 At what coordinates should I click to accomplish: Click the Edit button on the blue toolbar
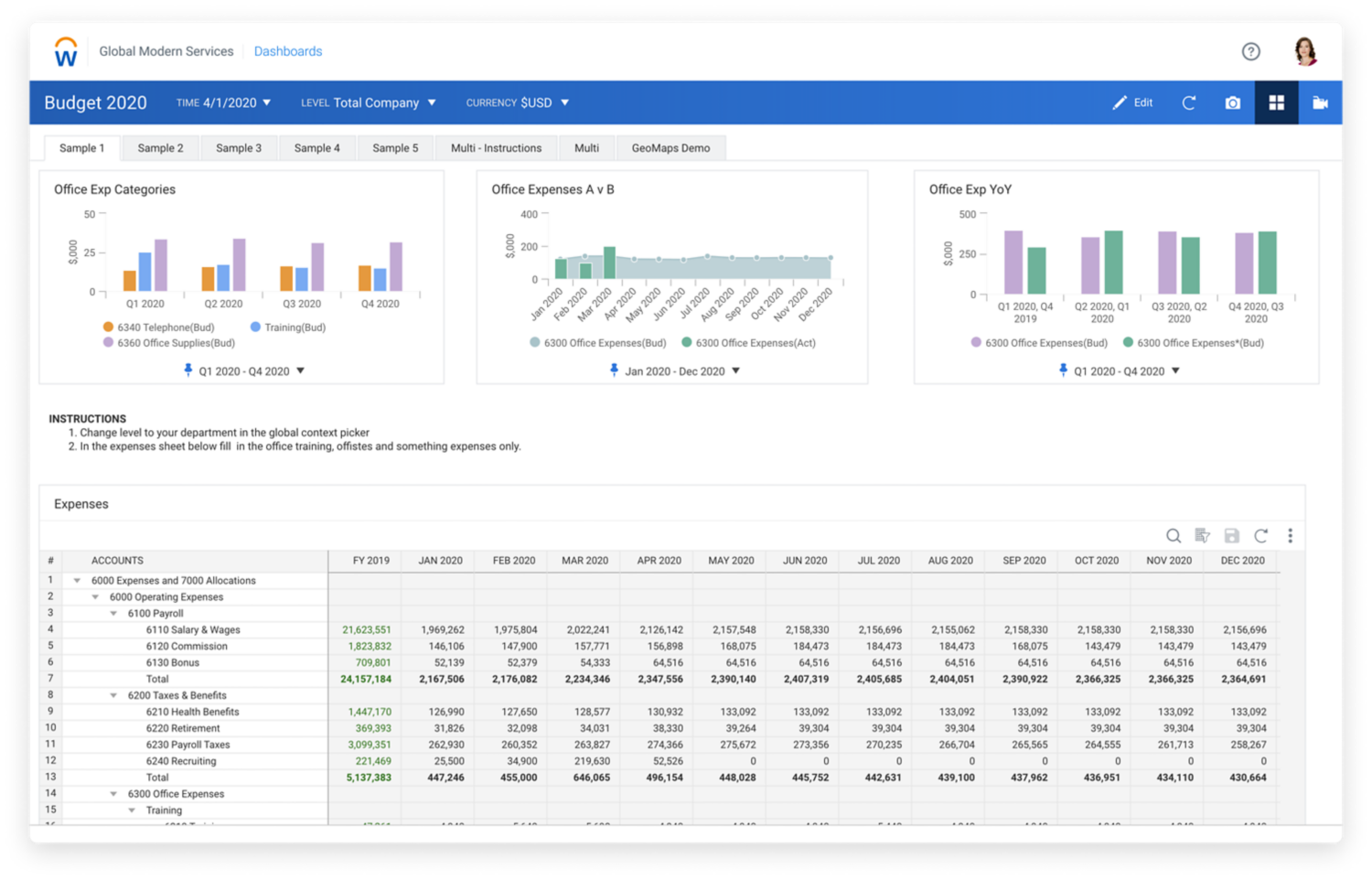click(x=1132, y=102)
